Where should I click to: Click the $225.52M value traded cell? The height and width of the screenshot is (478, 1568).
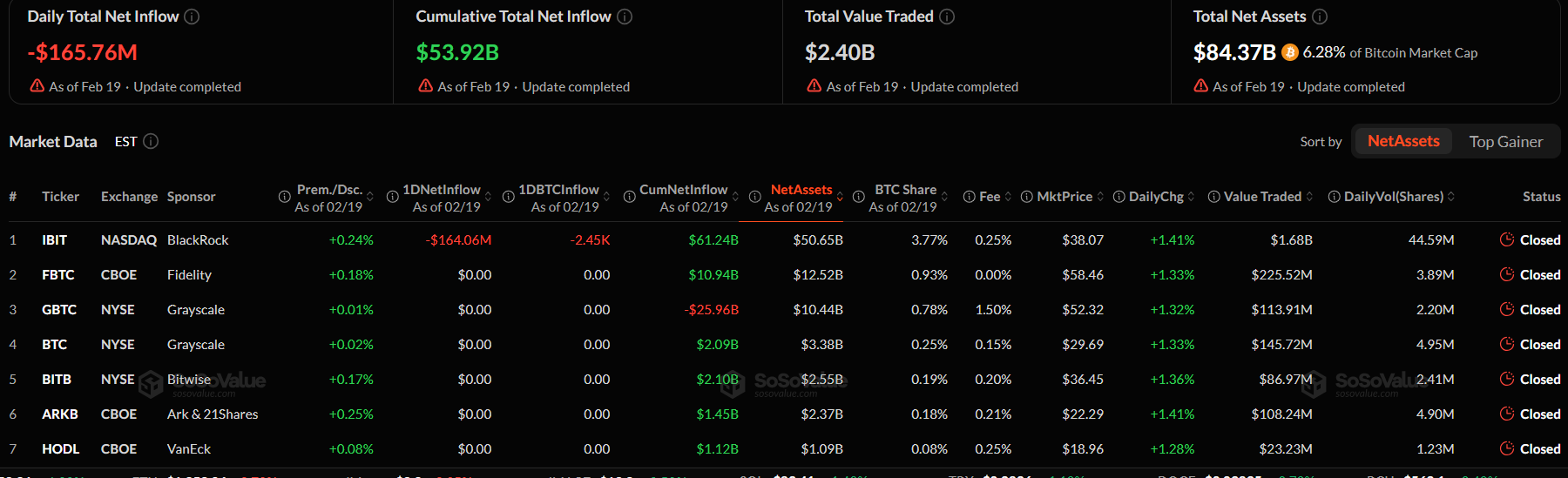pos(1281,274)
